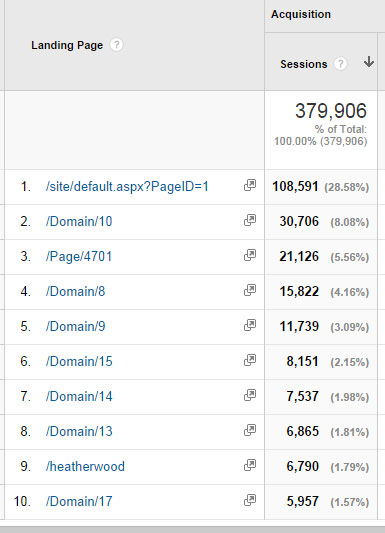Click the Landing Page column header
Screen dimensions: 385x533
(x=67, y=45)
